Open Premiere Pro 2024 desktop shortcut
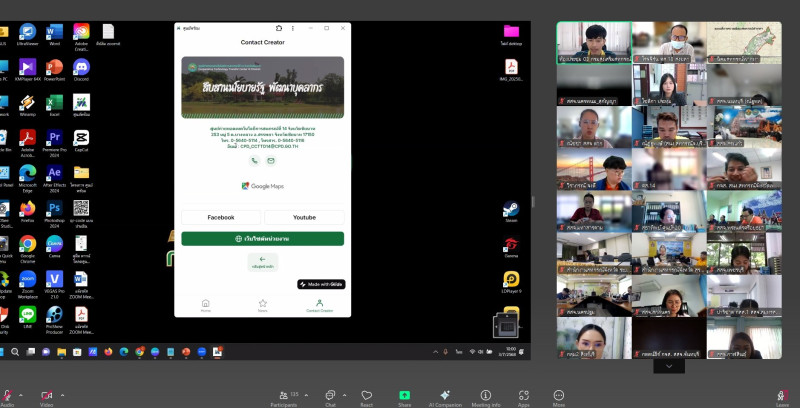The image size is (800, 408). [x=55, y=143]
